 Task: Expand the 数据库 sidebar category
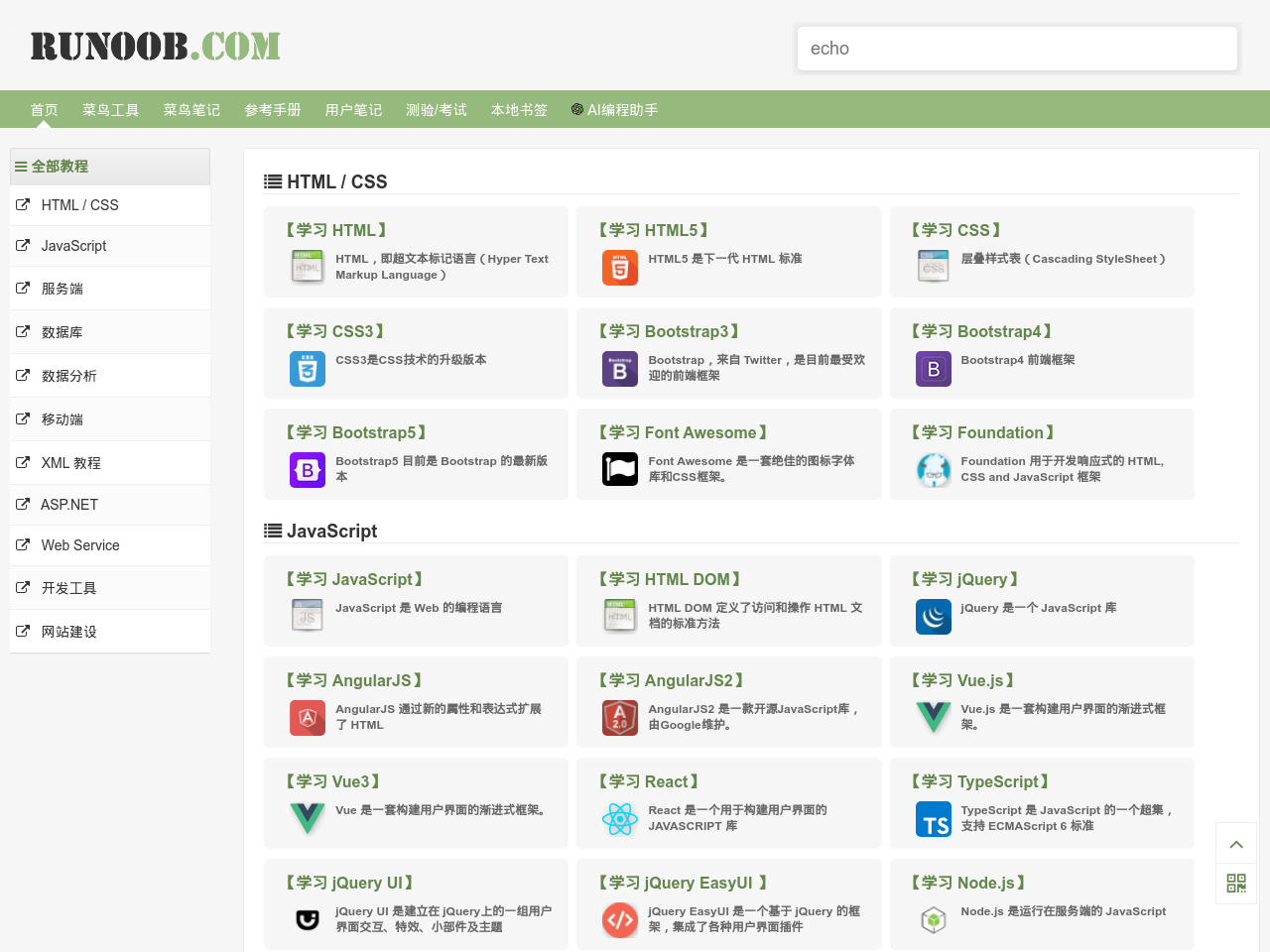(62, 331)
